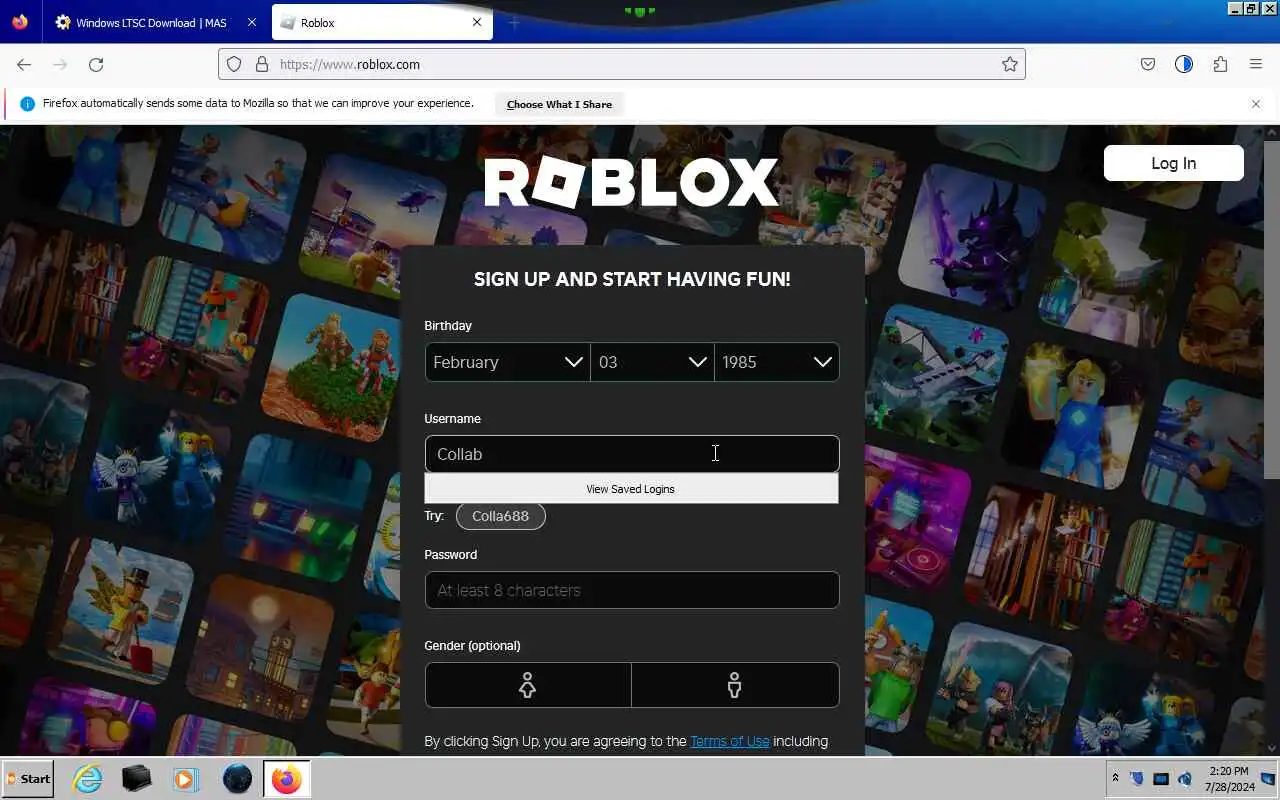Image resolution: width=1280 pixels, height=800 pixels.
Task: Click into the Username field
Action: point(632,454)
